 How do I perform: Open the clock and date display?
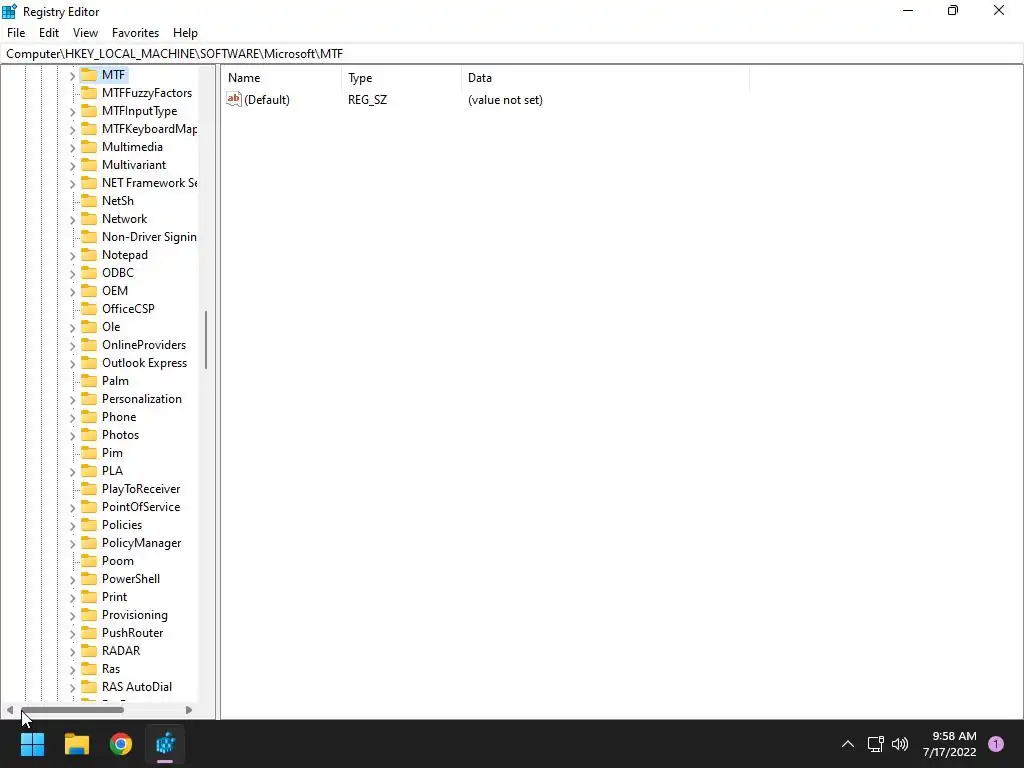pos(950,744)
